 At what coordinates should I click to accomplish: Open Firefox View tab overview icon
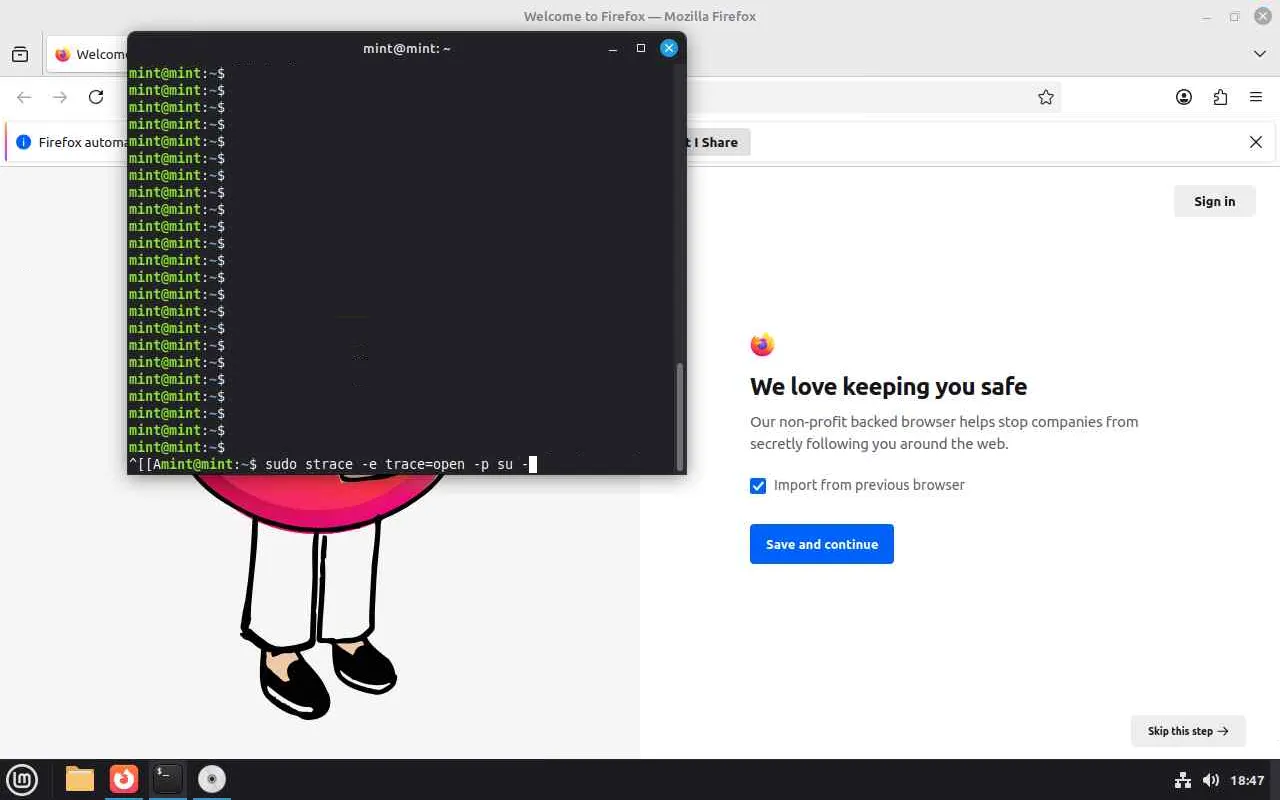coord(20,54)
